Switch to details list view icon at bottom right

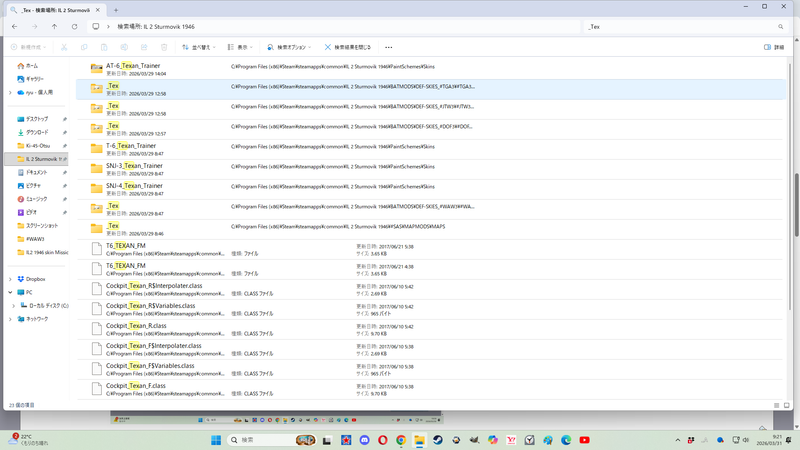point(777,405)
